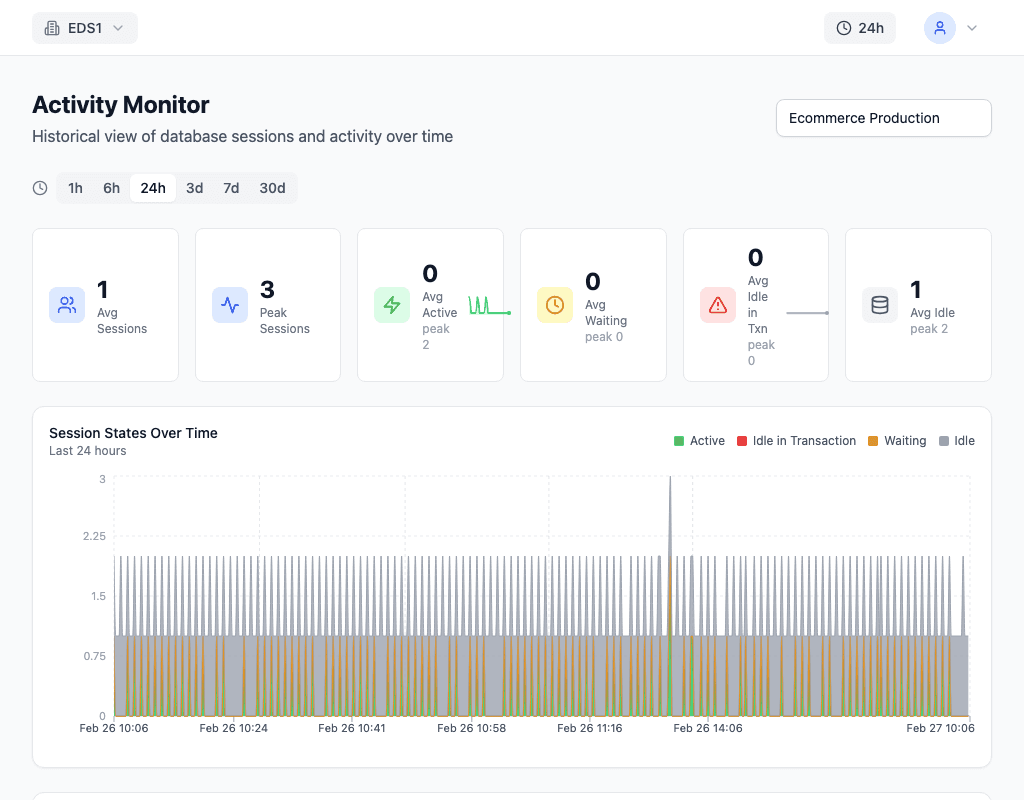Viewport: 1024px width, 800px height.
Task: Toggle Idle in Transaction legend entry
Action: (x=796, y=441)
